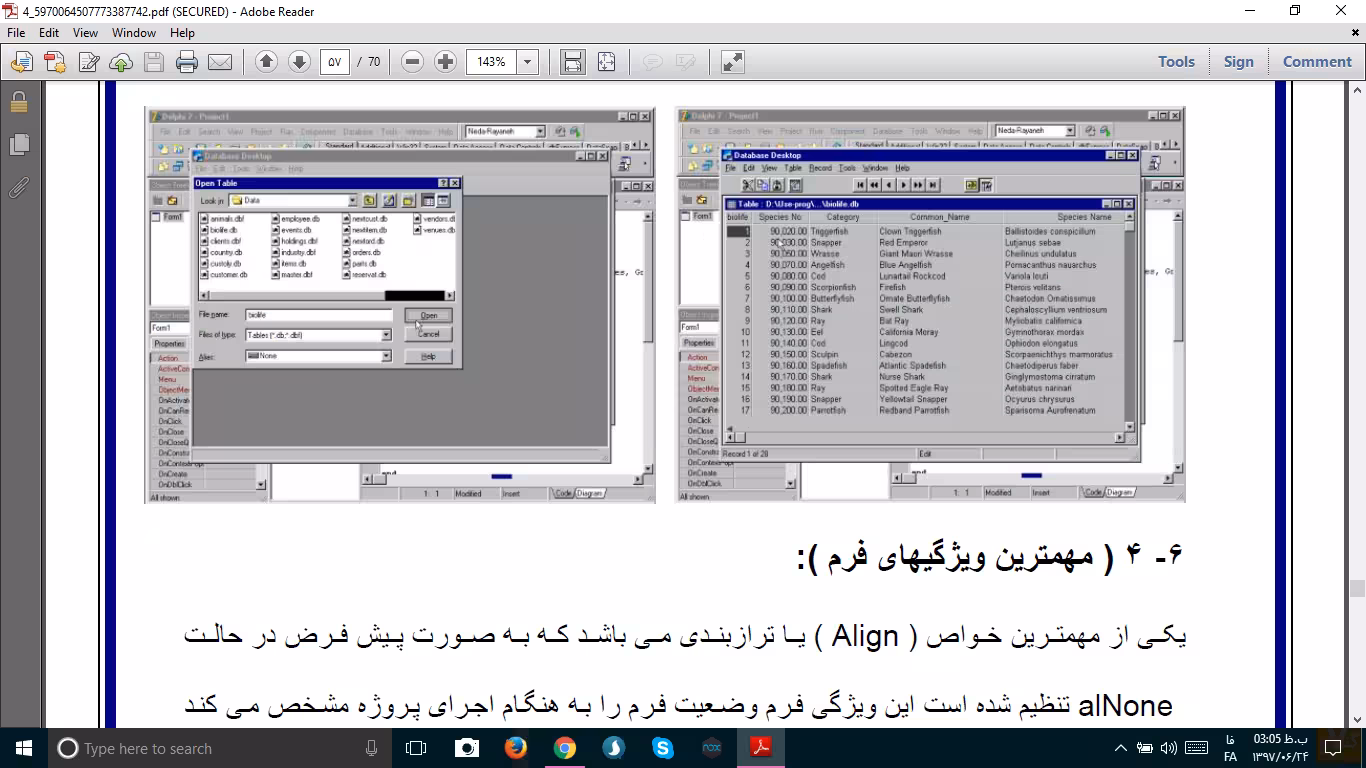1366x768 pixels.
Task: Click the Windows Start button
Action: coord(24,748)
